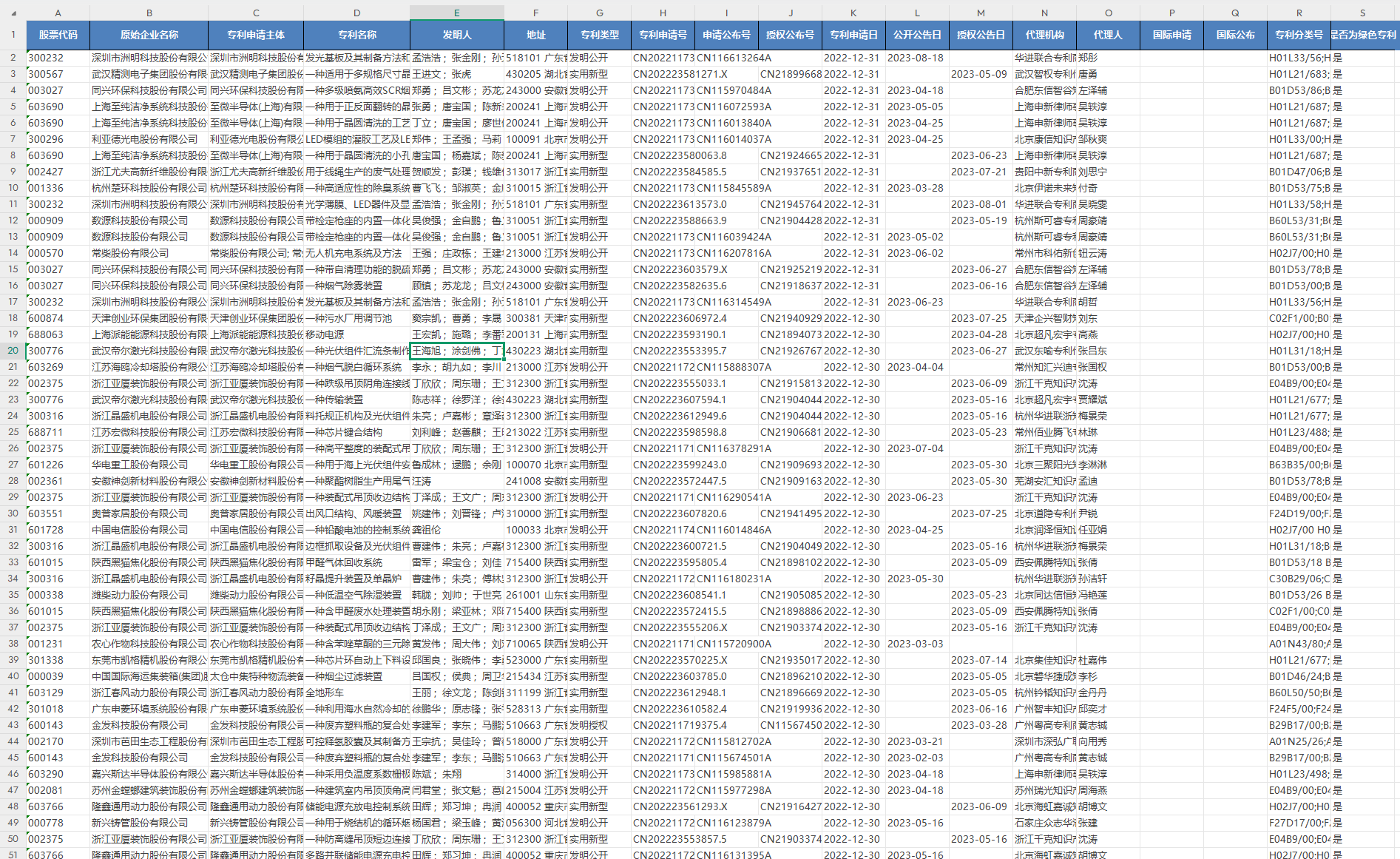1400x859 pixels.
Task: Click stock code cell 603551
Action: tap(58, 513)
